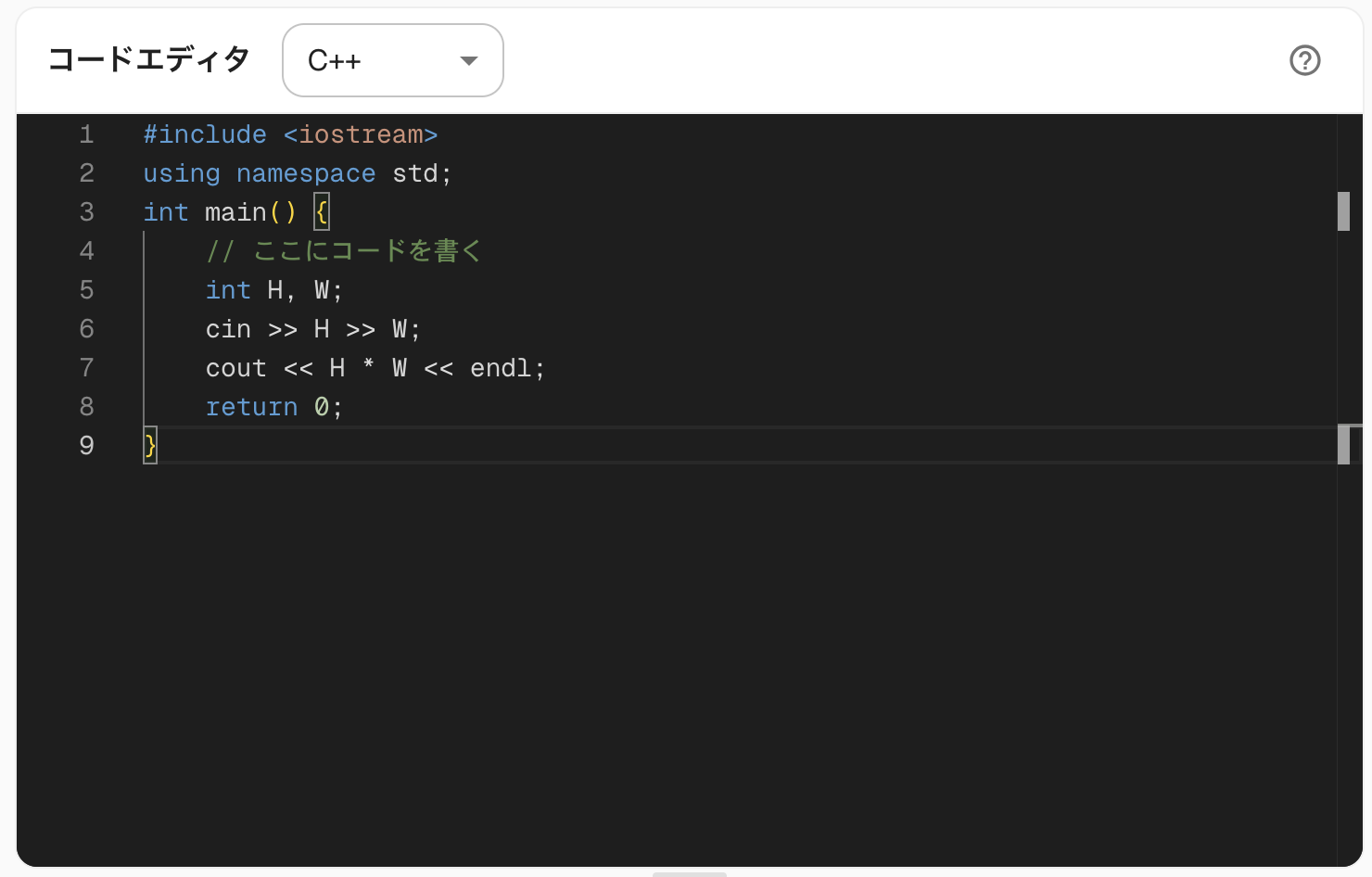1372x877 pixels.
Task: Click the main function name
Action: (235, 213)
